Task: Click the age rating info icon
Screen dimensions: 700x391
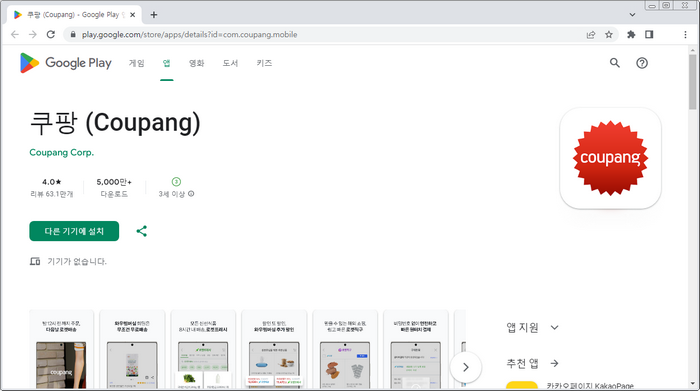Action: [191, 194]
